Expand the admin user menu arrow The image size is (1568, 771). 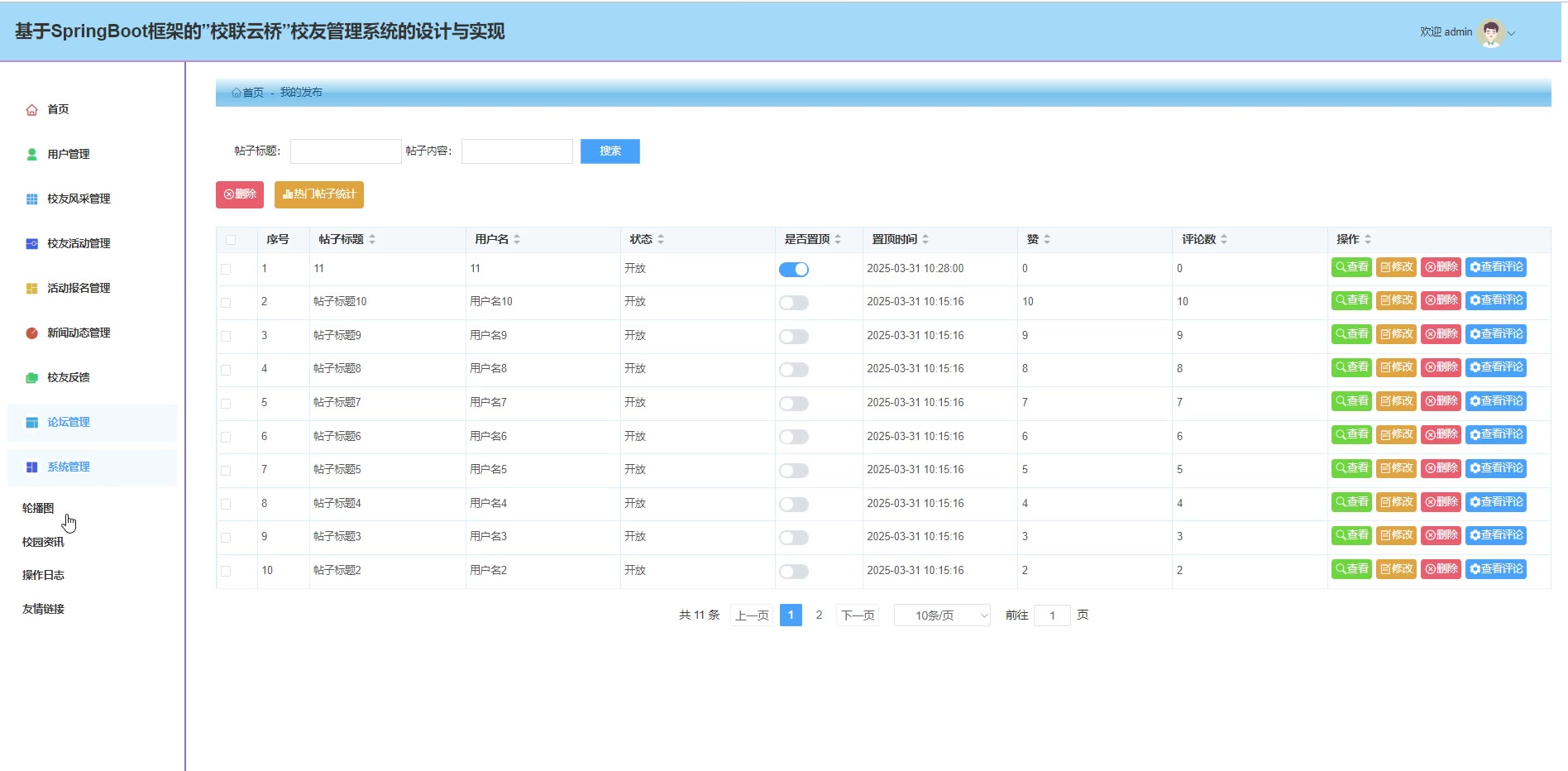tap(1512, 34)
